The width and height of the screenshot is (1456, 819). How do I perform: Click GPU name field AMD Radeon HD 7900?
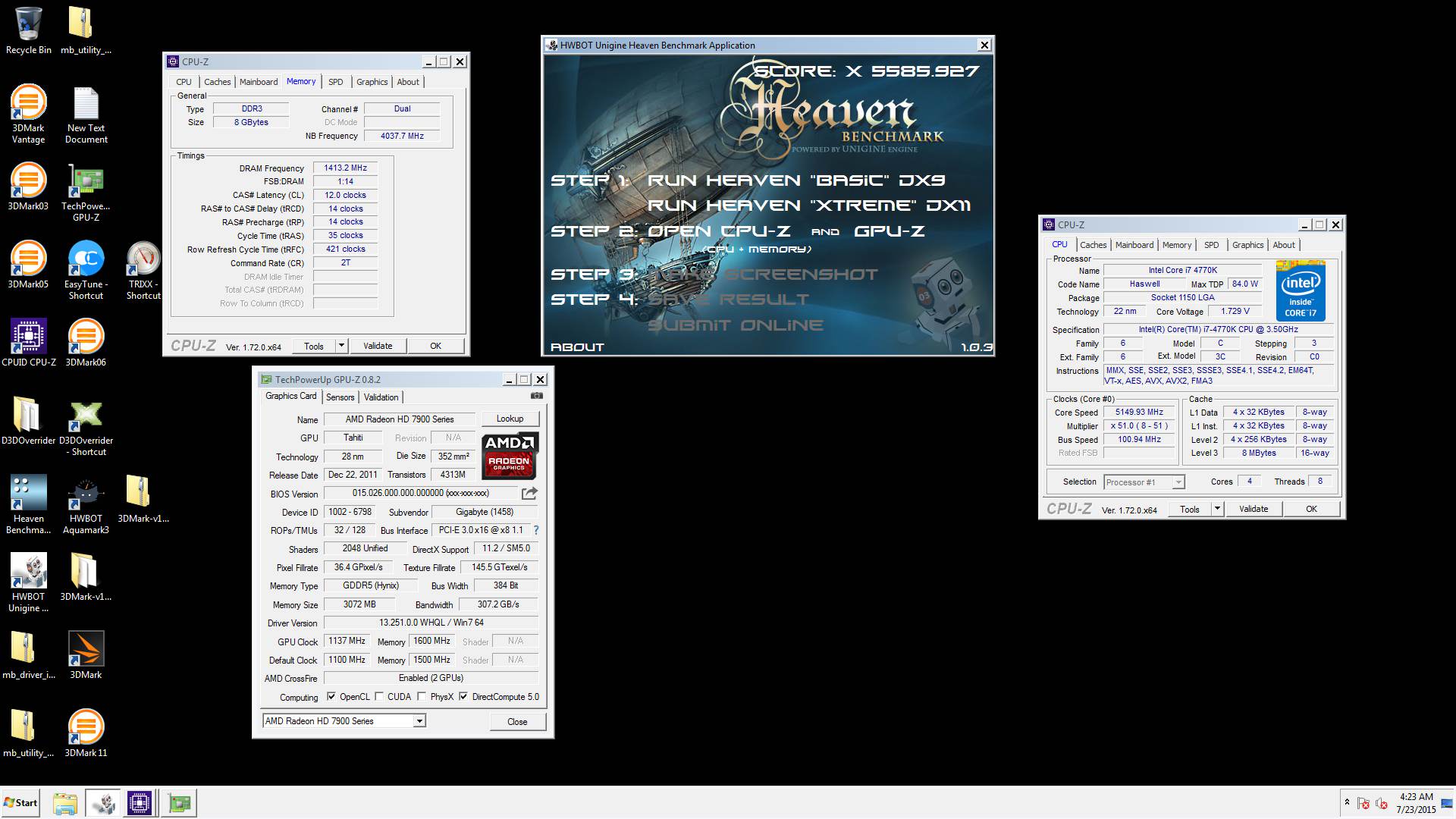(400, 419)
